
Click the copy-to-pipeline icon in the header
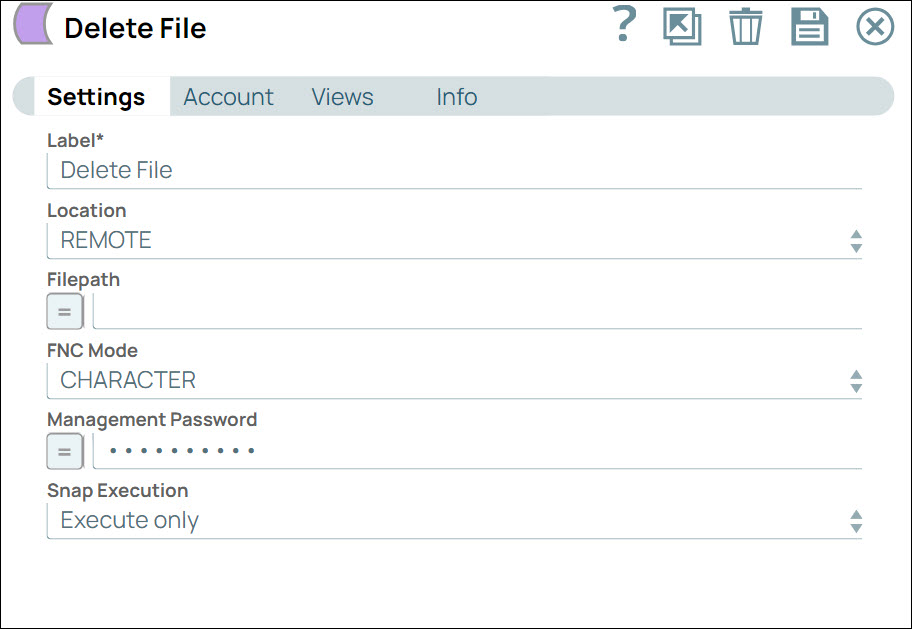pos(681,27)
